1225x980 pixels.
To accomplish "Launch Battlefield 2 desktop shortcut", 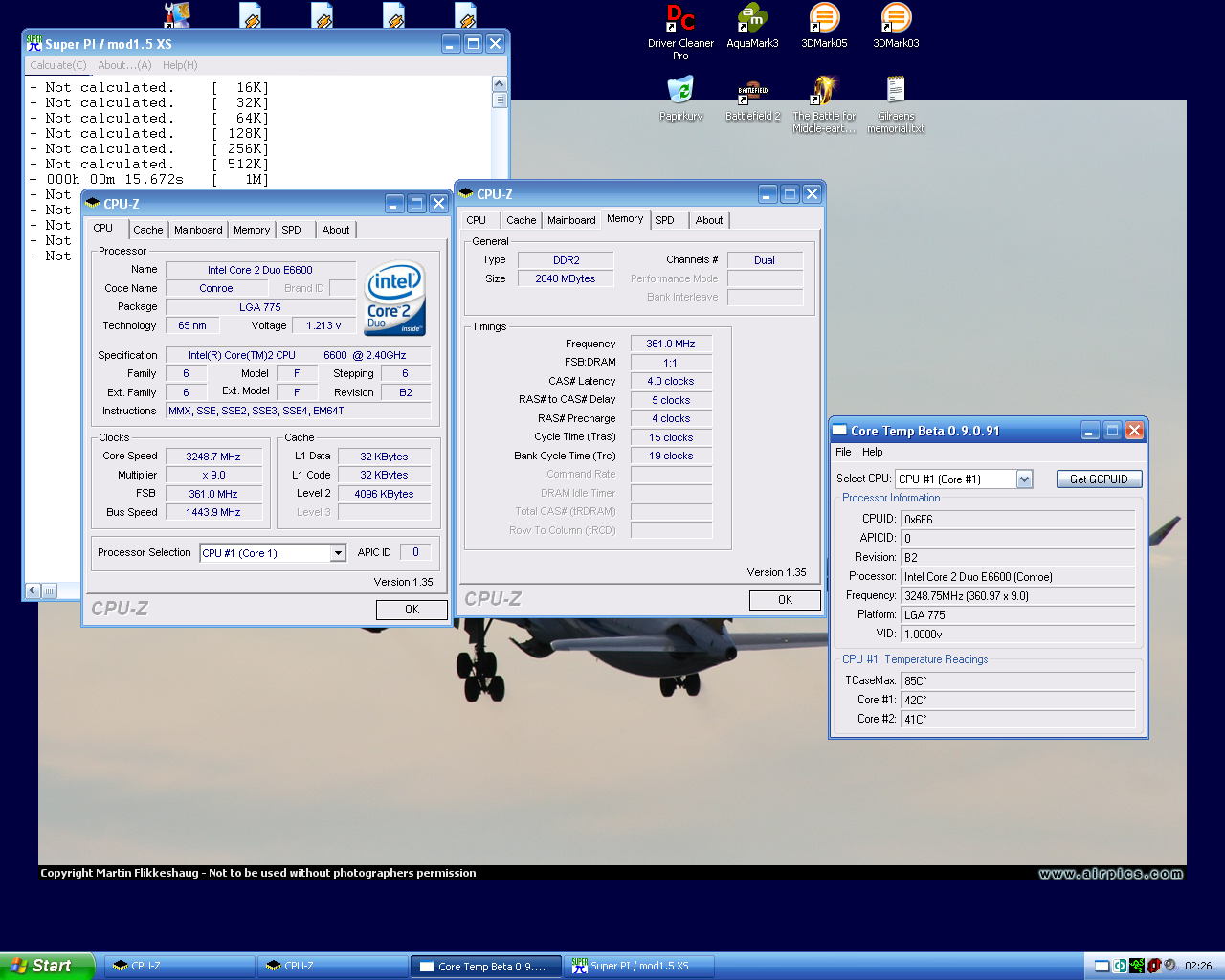I will [752, 99].
